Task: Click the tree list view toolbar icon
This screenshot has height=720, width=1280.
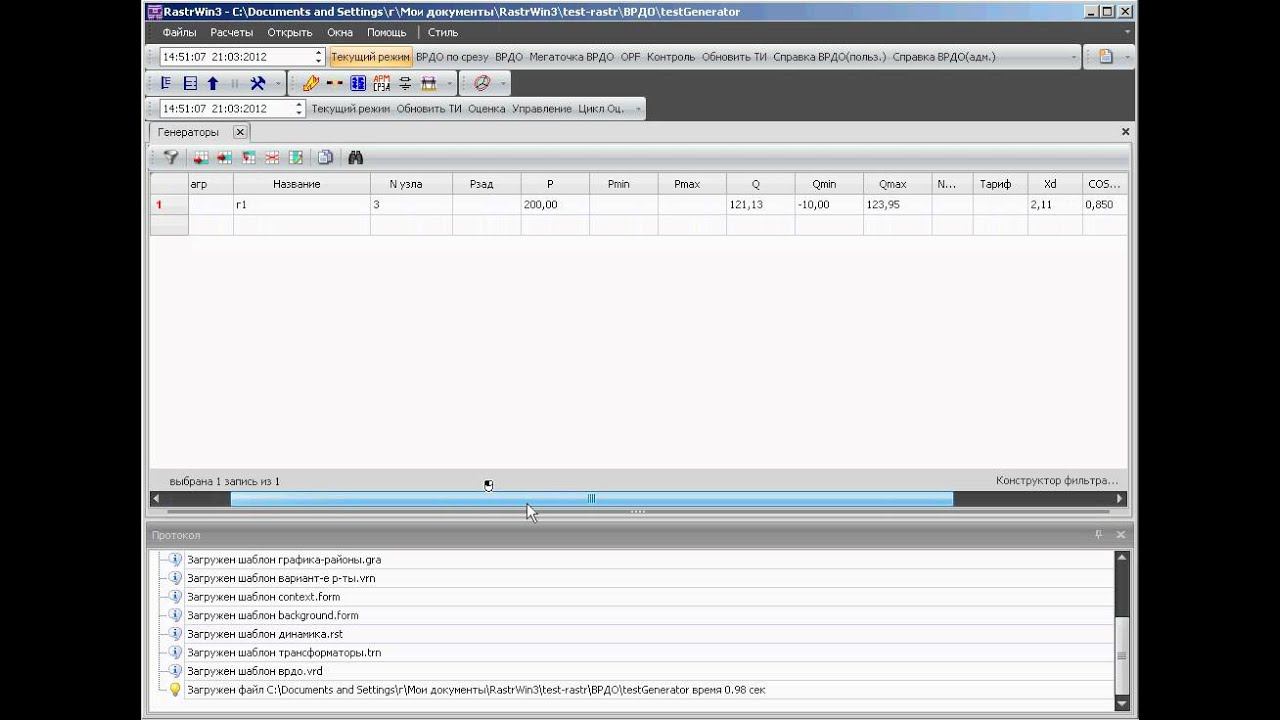Action: coord(166,84)
